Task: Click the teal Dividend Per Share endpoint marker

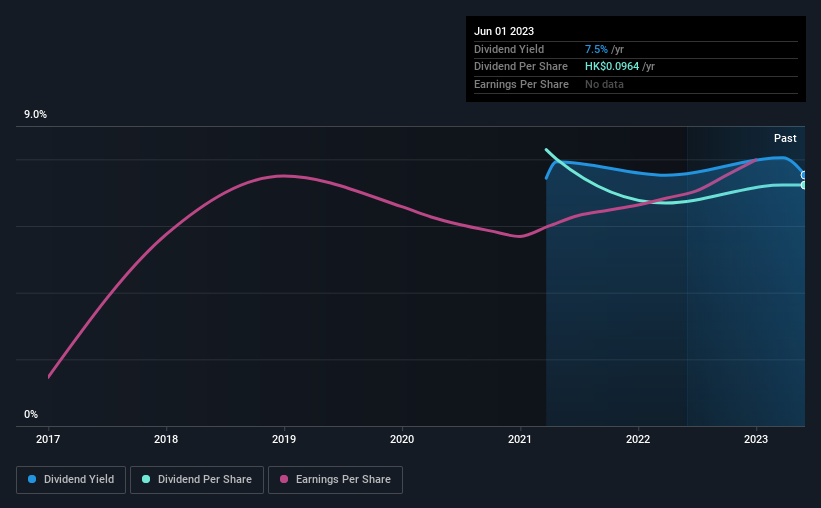Action: coord(803,185)
